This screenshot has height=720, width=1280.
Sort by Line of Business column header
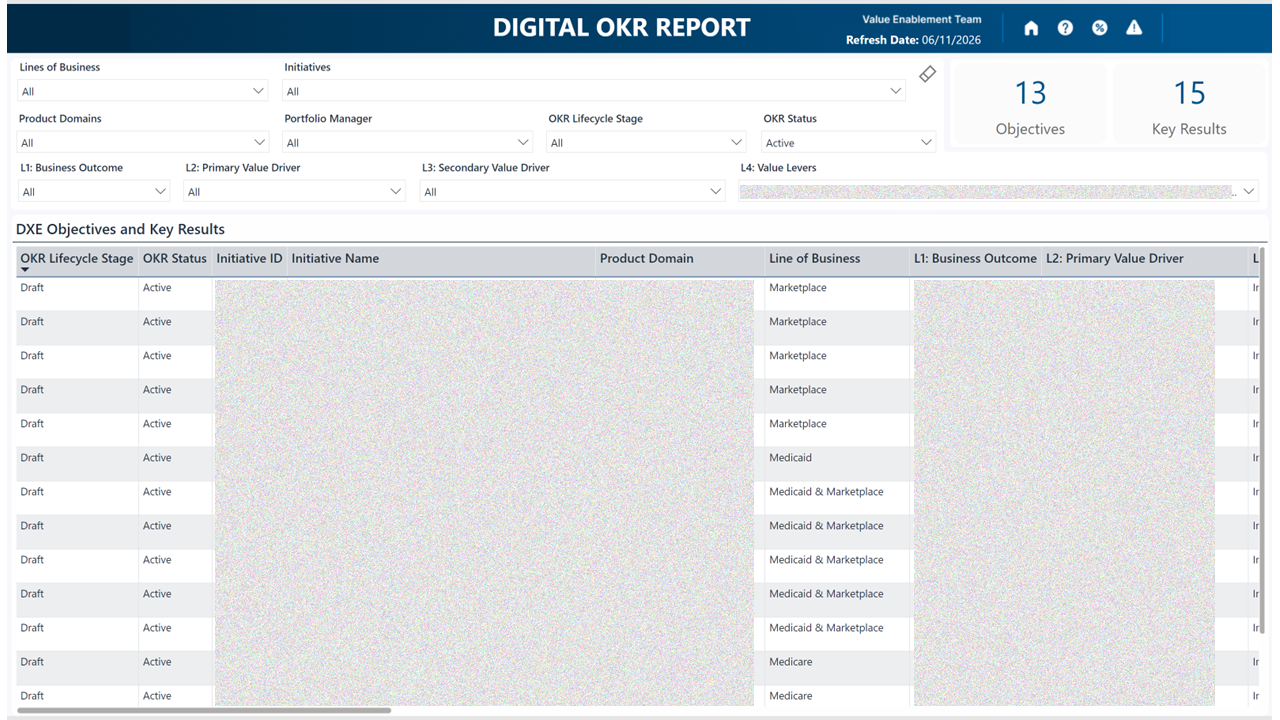click(814, 258)
